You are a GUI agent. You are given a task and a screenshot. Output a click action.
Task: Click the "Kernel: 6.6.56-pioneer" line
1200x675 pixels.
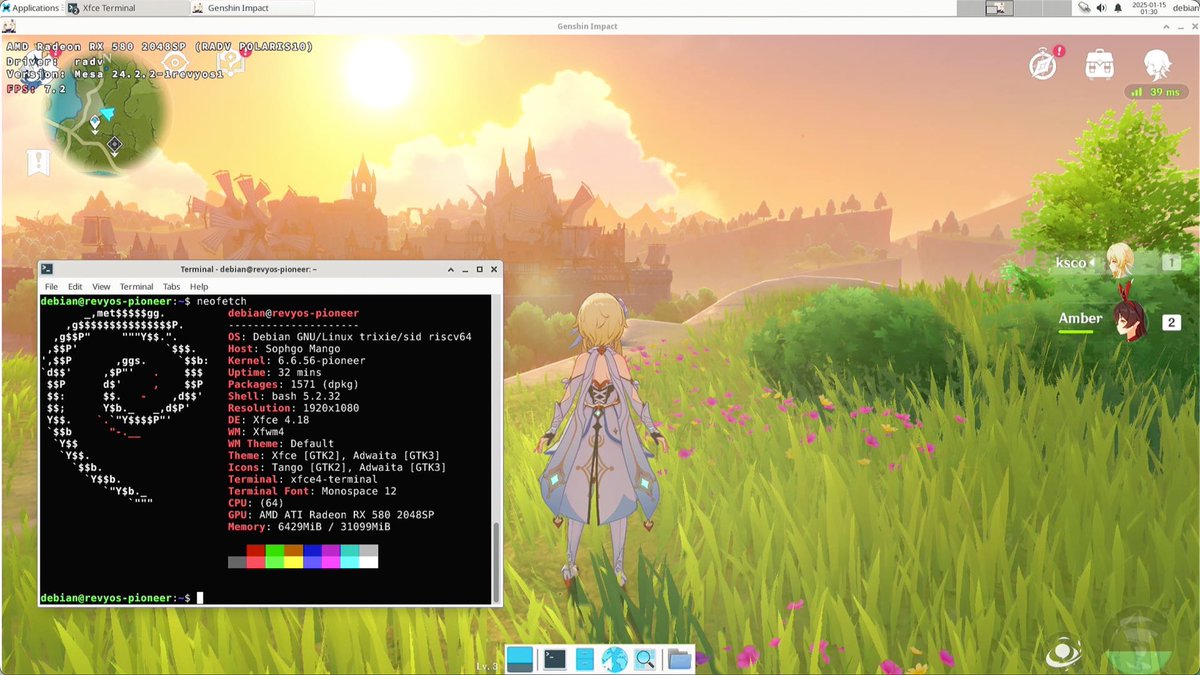297,360
